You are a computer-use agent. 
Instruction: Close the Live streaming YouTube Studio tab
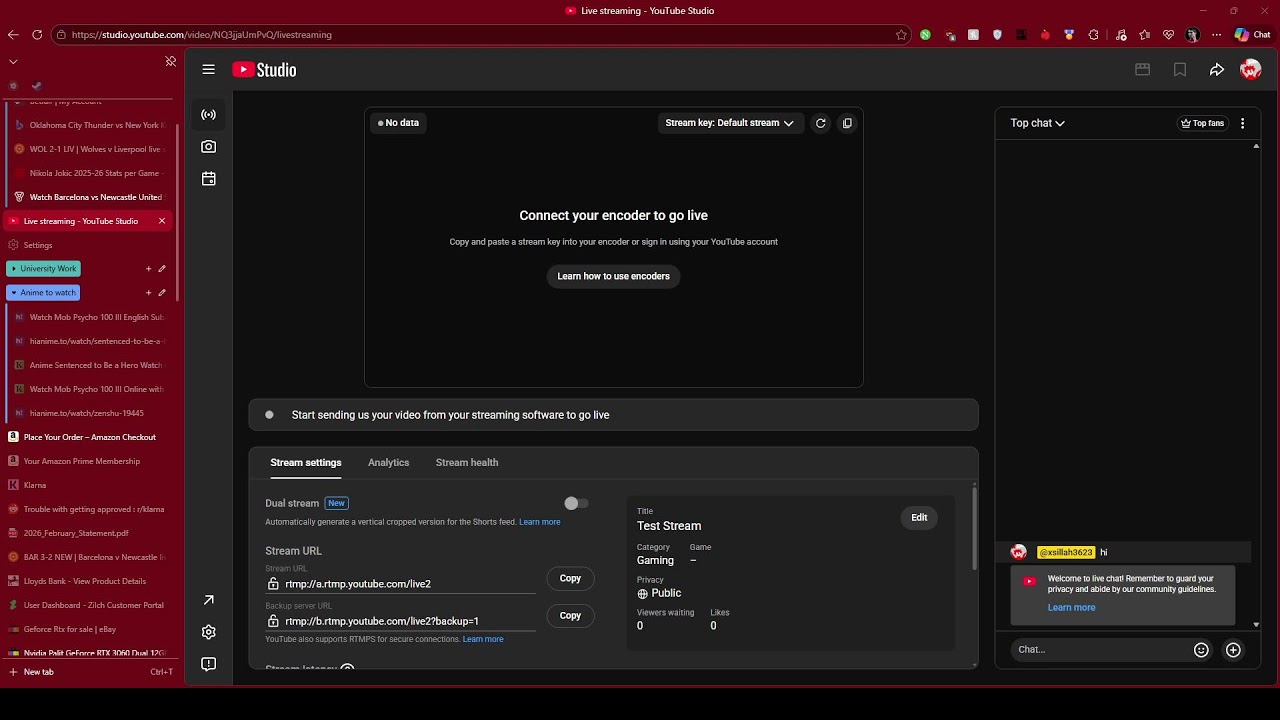[162, 221]
